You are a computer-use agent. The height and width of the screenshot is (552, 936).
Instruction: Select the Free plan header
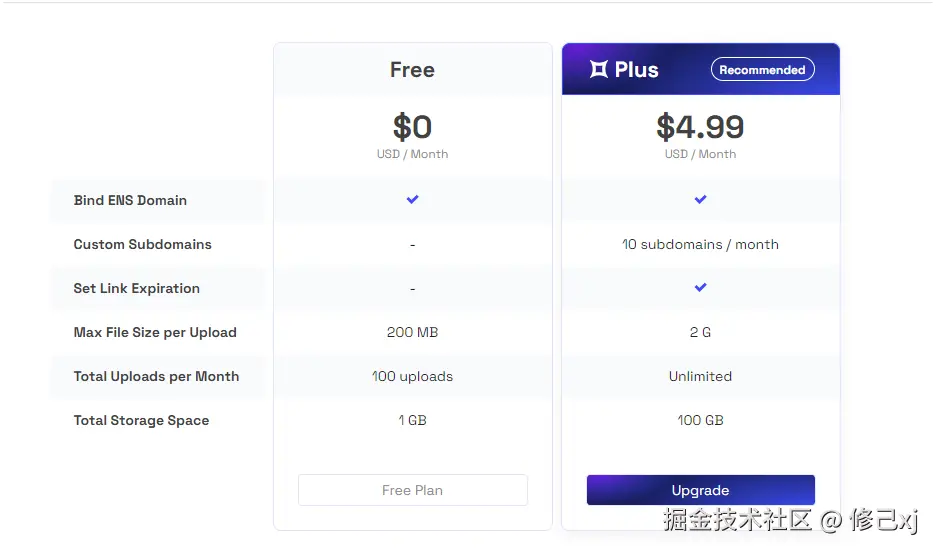pos(412,70)
